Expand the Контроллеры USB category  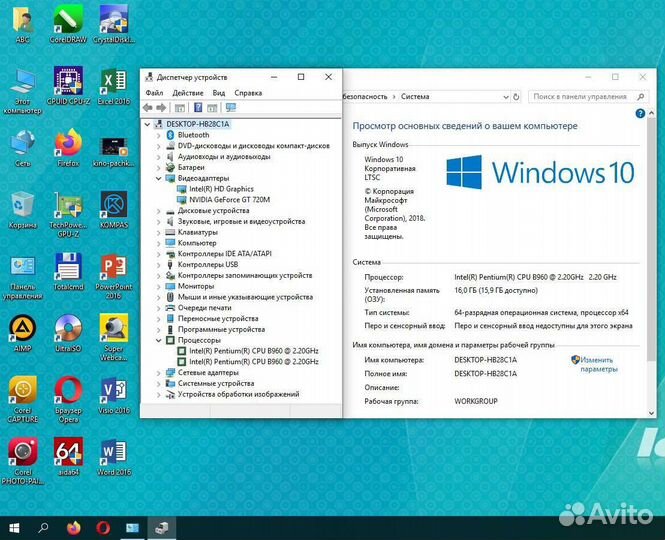pyautogui.click(x=158, y=265)
